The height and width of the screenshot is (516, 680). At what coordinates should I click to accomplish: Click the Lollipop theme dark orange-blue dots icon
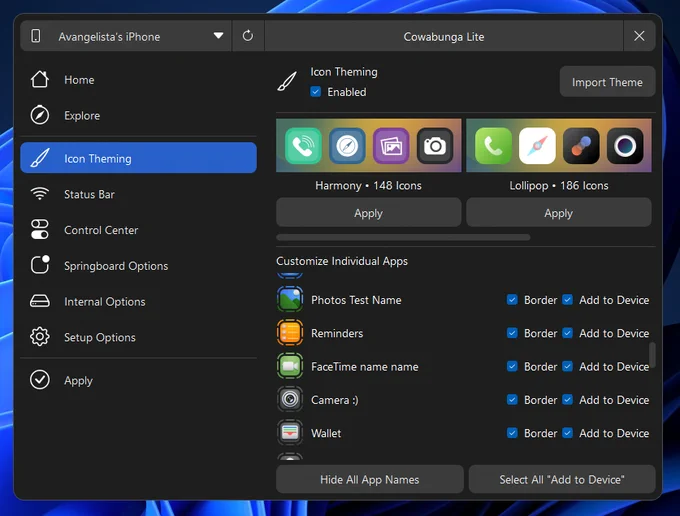pyautogui.click(x=581, y=146)
